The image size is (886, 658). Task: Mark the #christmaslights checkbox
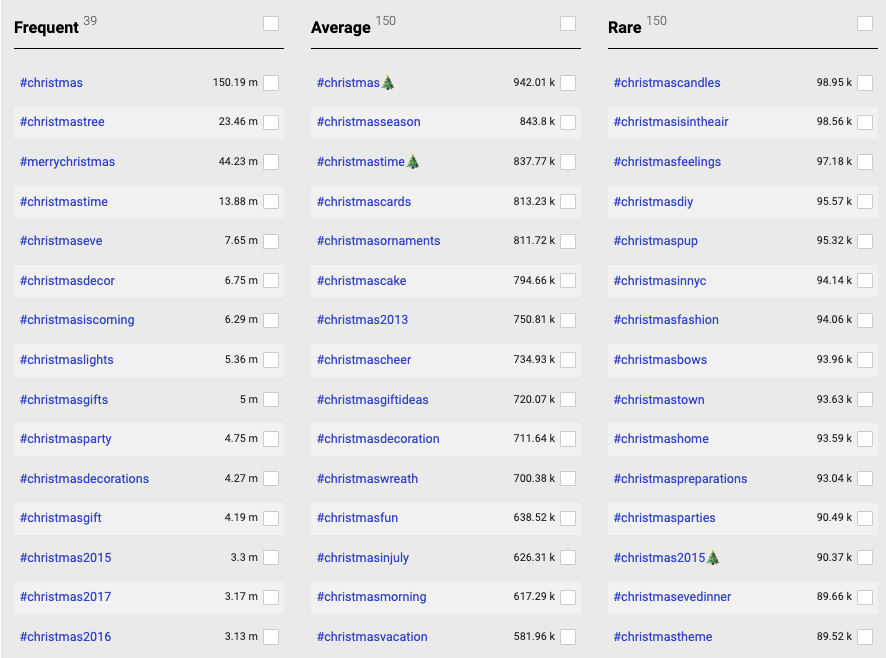coord(271,360)
